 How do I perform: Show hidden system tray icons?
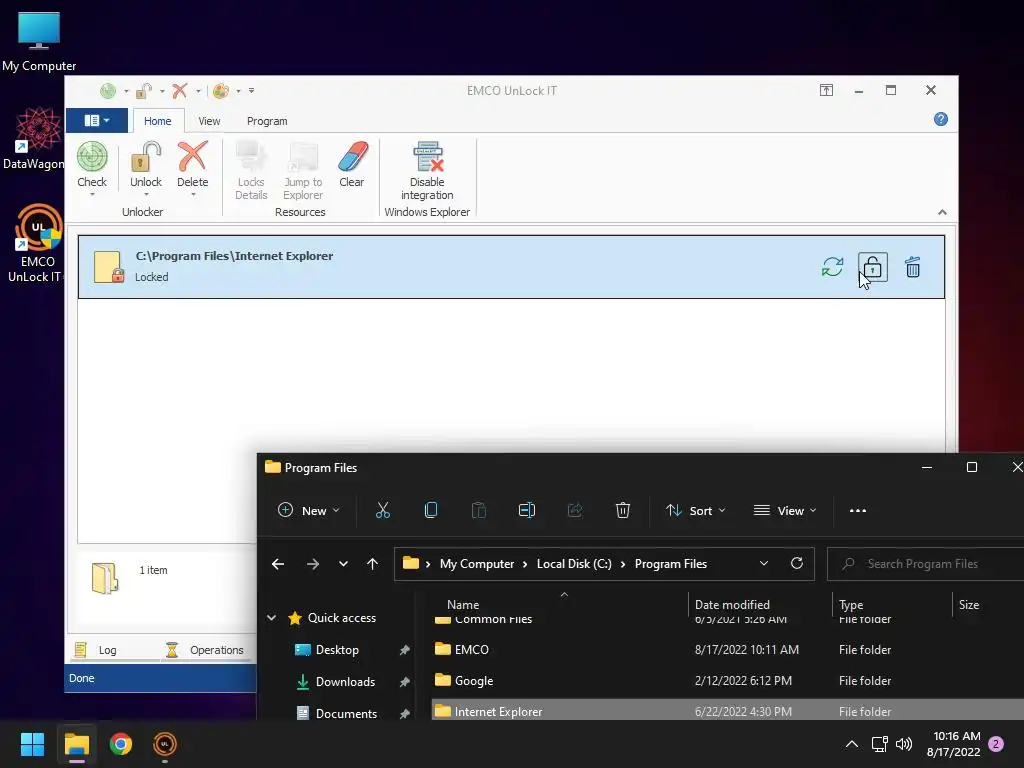point(852,744)
